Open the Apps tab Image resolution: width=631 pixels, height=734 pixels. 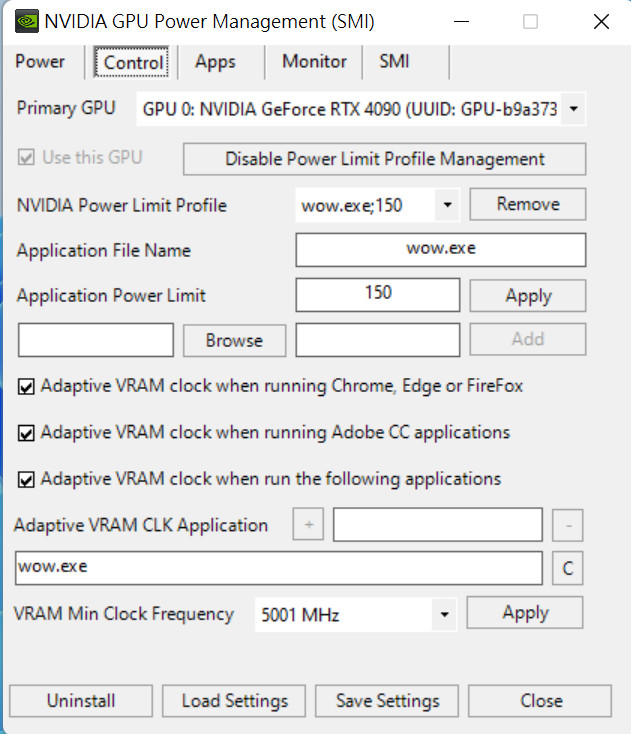(x=215, y=61)
